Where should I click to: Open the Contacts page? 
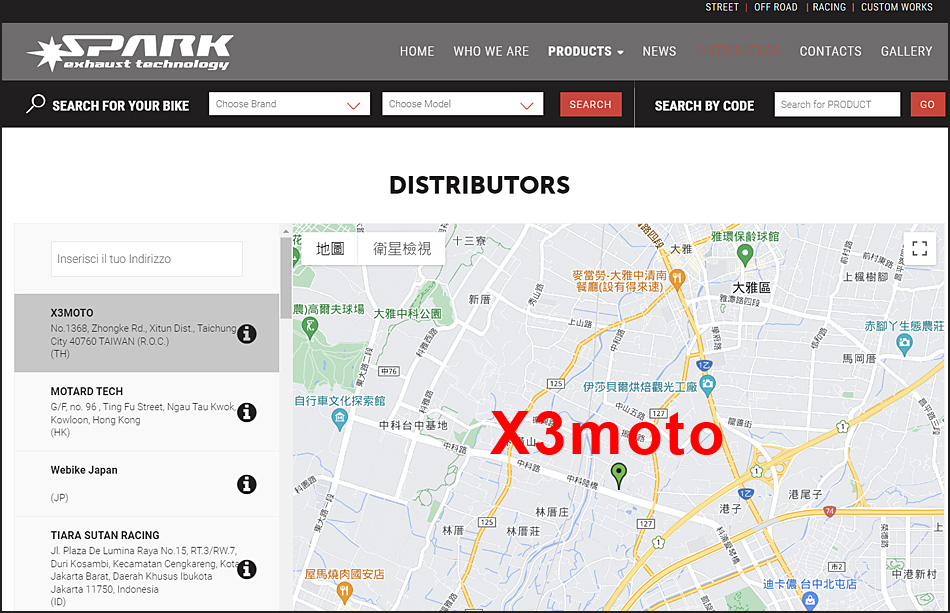point(830,51)
